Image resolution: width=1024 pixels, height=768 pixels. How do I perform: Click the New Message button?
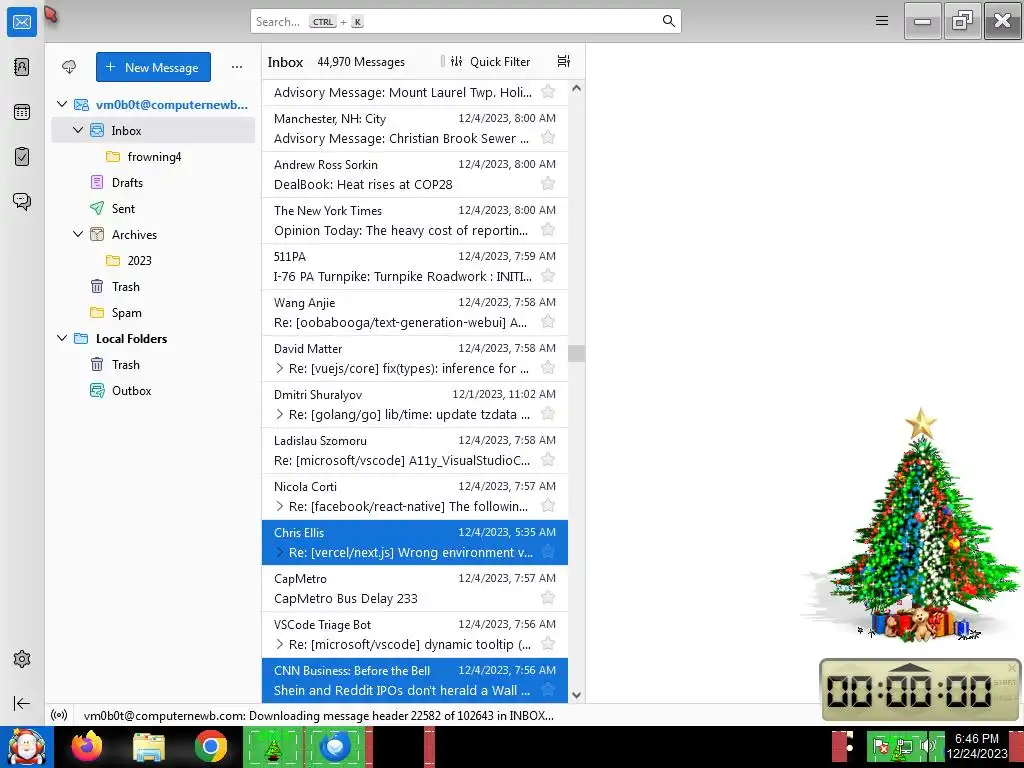(153, 67)
